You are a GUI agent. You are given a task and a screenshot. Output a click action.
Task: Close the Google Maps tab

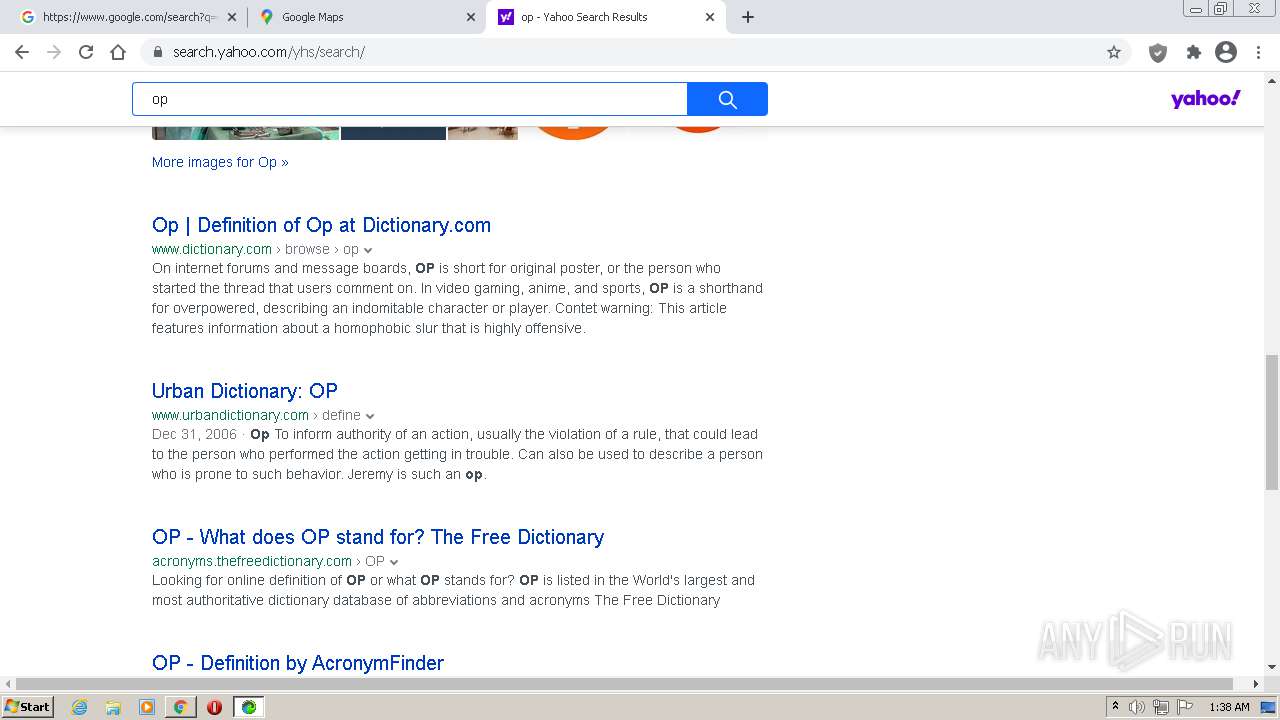470,17
